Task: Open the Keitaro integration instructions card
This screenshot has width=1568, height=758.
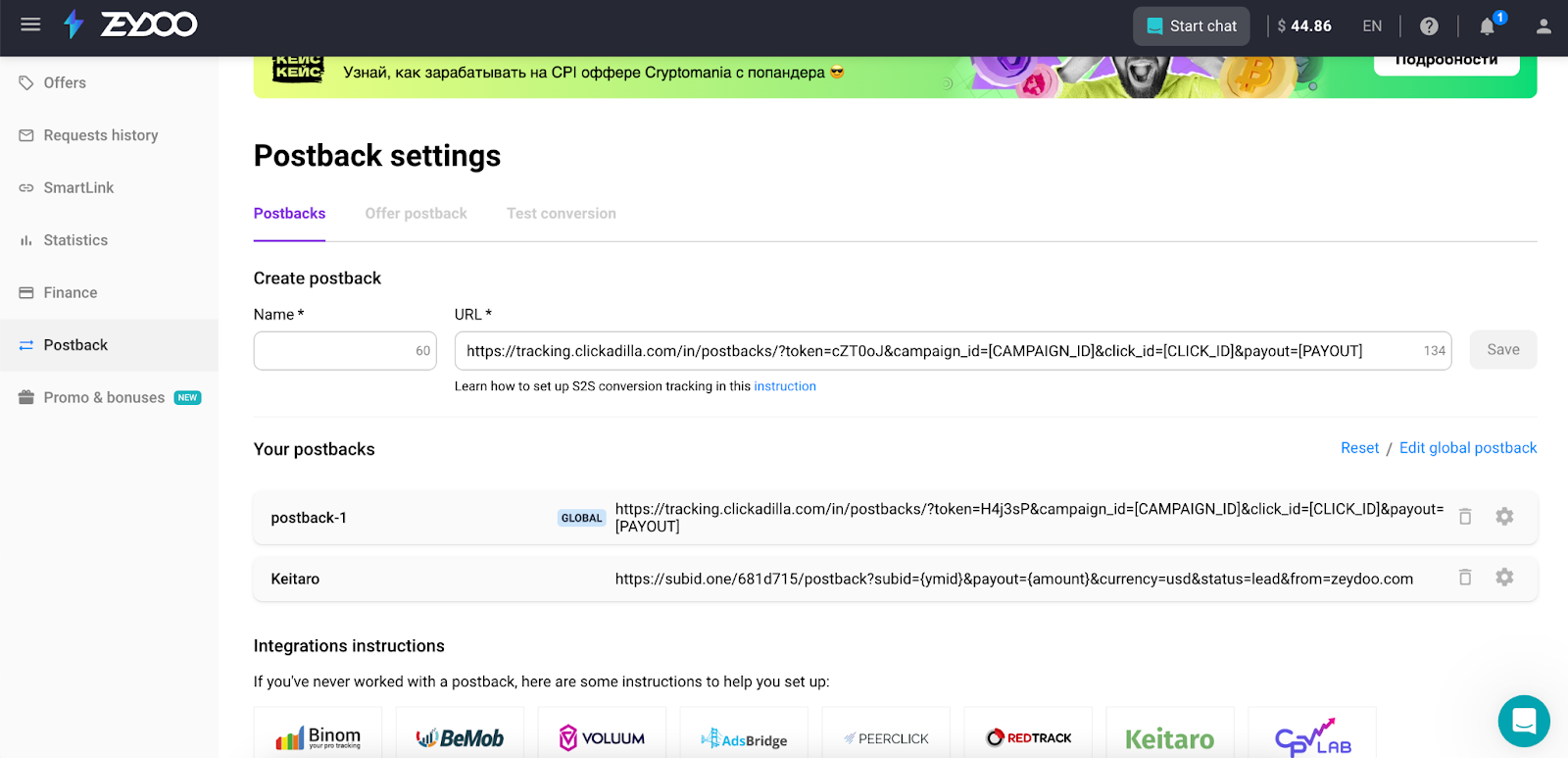Action: 1169,735
